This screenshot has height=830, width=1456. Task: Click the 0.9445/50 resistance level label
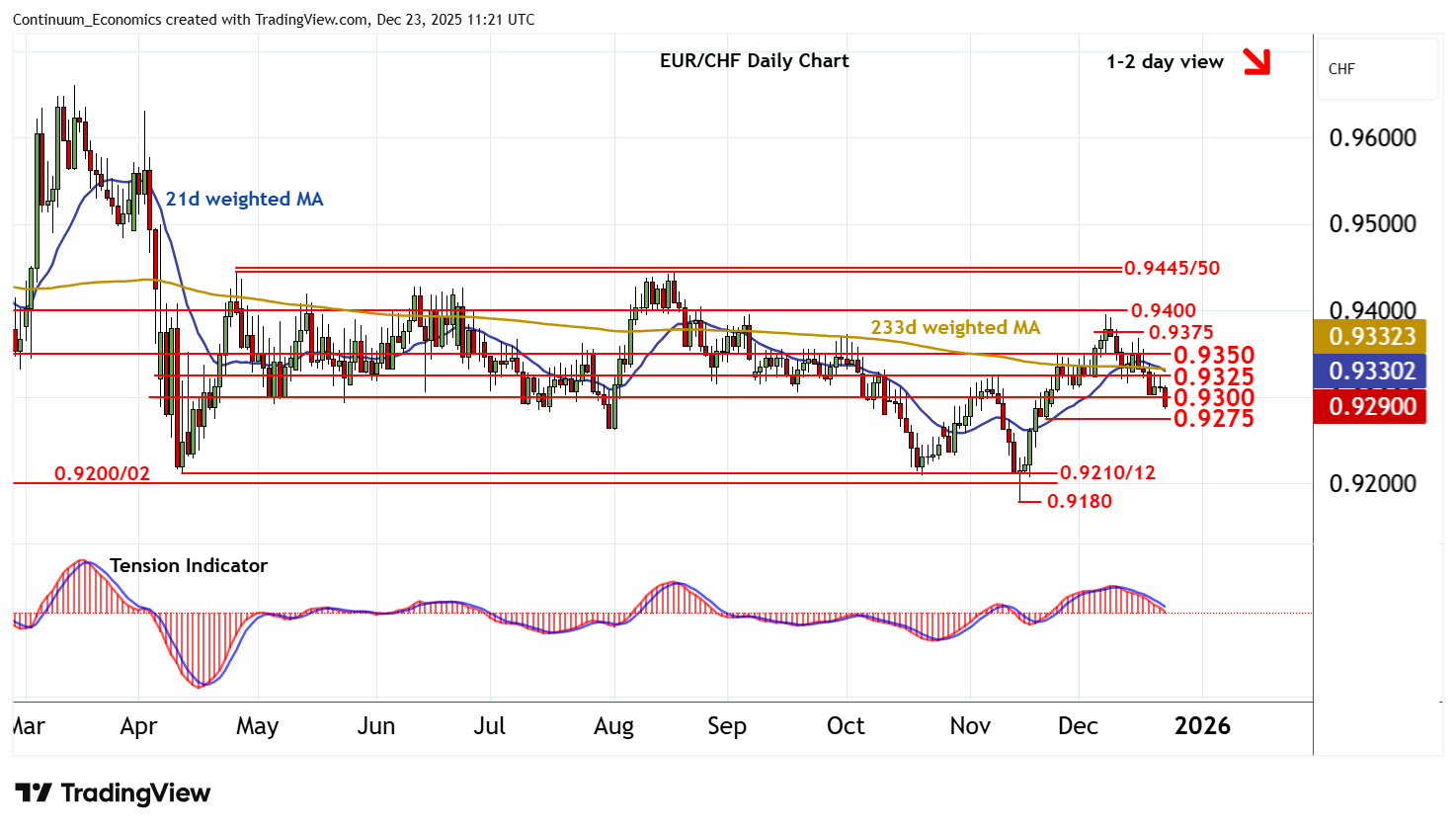1173,269
